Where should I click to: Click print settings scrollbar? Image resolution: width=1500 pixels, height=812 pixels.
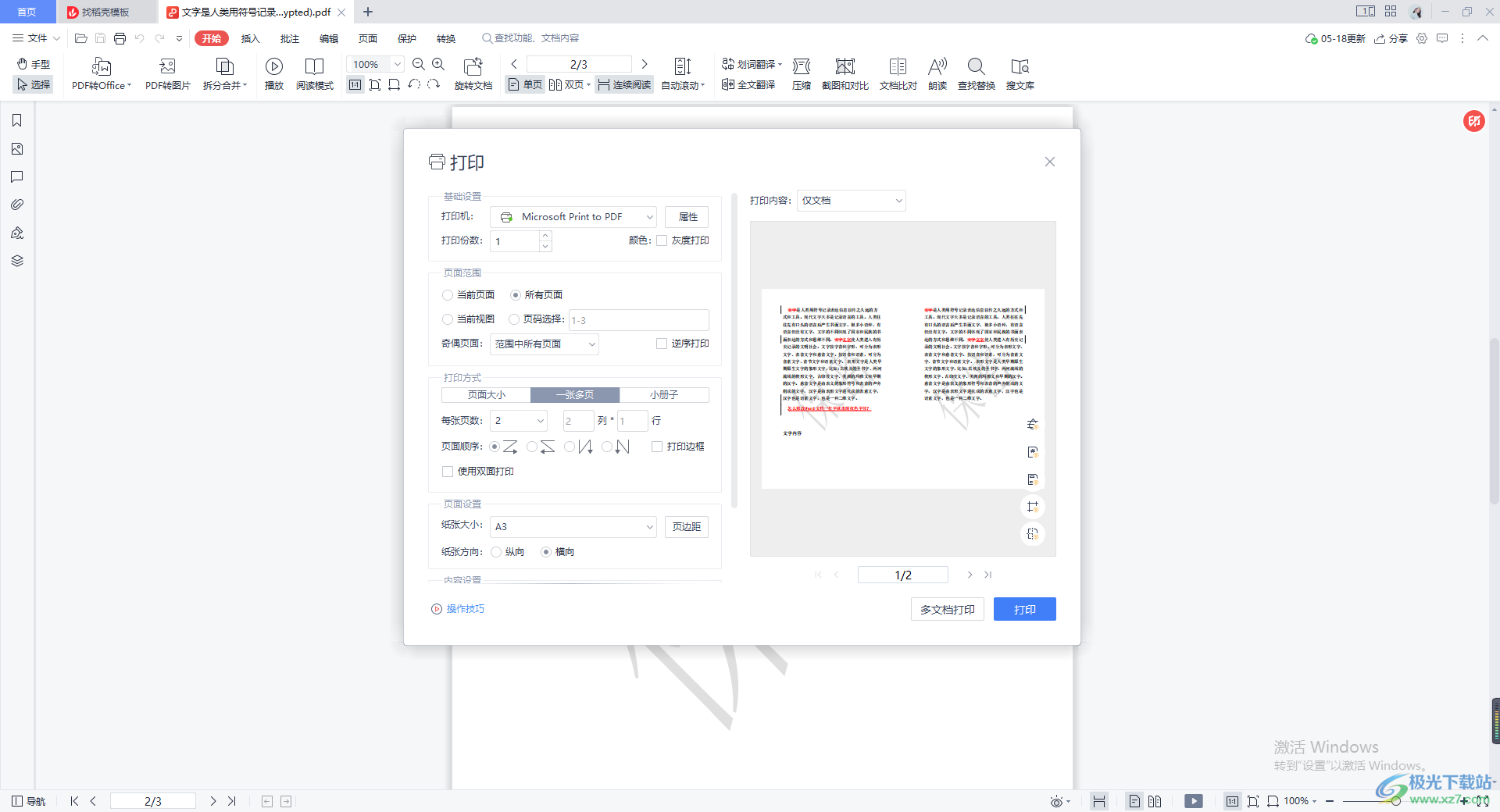[734, 351]
